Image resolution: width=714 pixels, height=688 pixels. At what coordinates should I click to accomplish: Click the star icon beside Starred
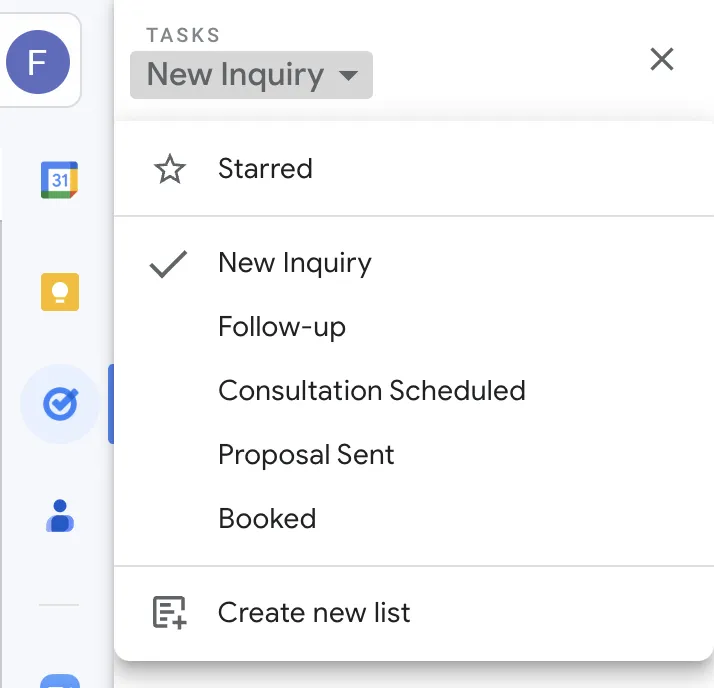[170, 169]
